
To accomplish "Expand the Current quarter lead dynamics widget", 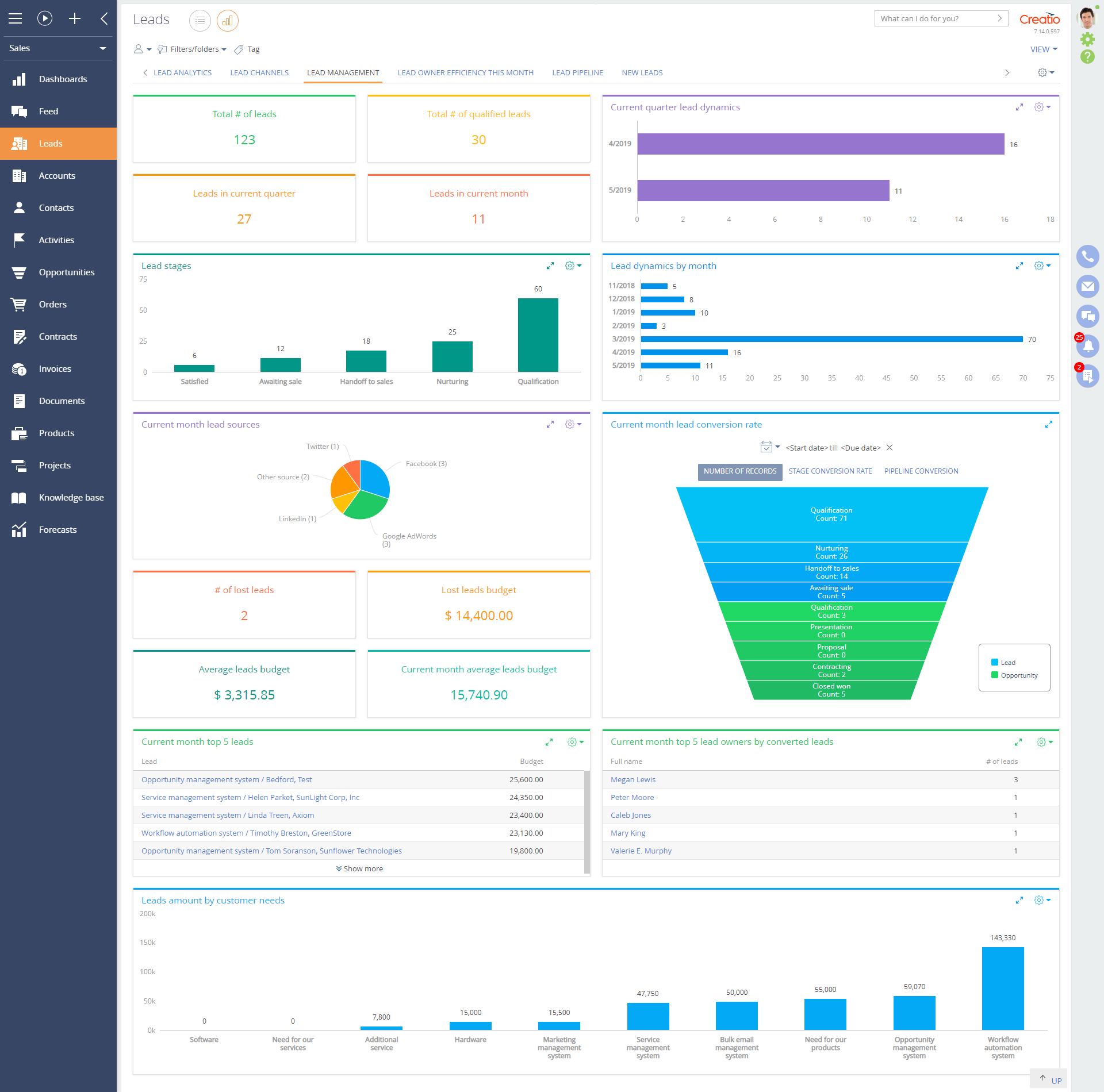I will (1019, 107).
